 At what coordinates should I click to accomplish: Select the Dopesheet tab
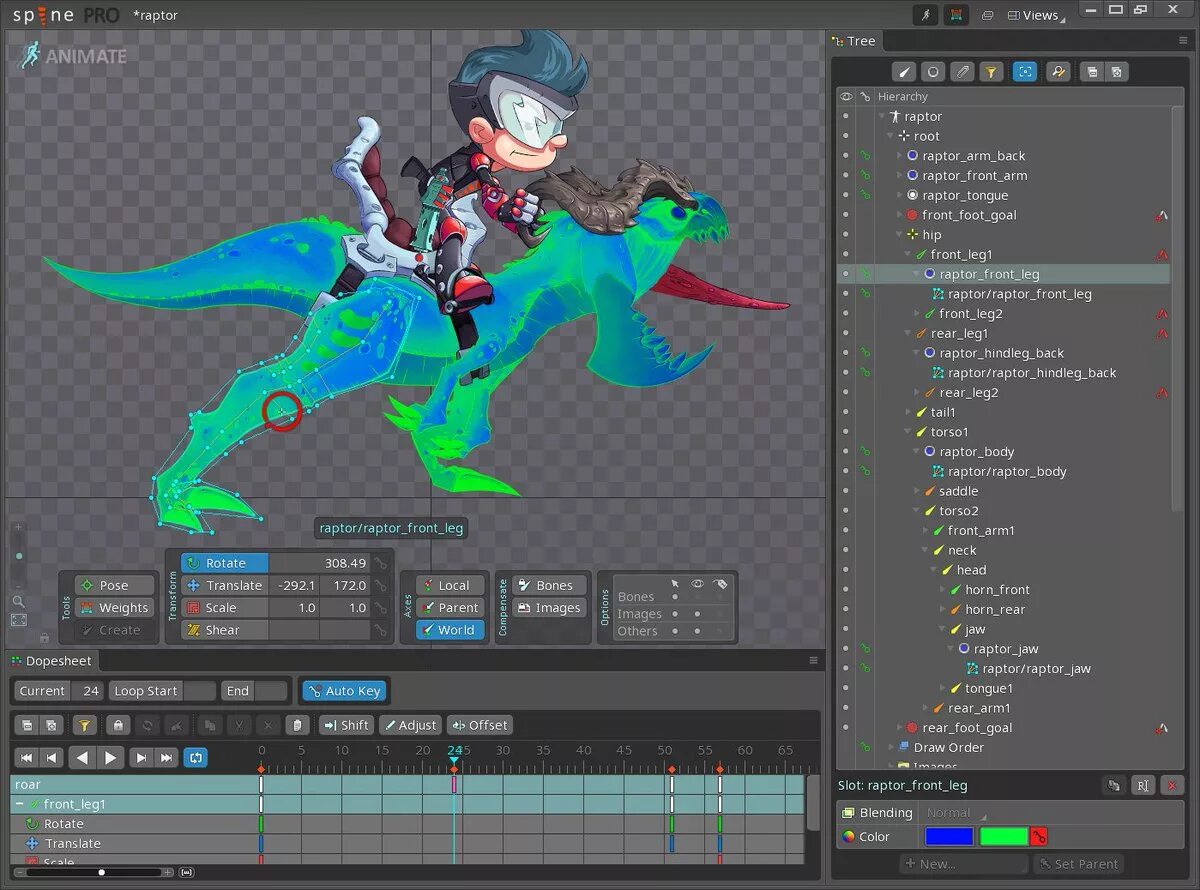pyautogui.click(x=52, y=660)
